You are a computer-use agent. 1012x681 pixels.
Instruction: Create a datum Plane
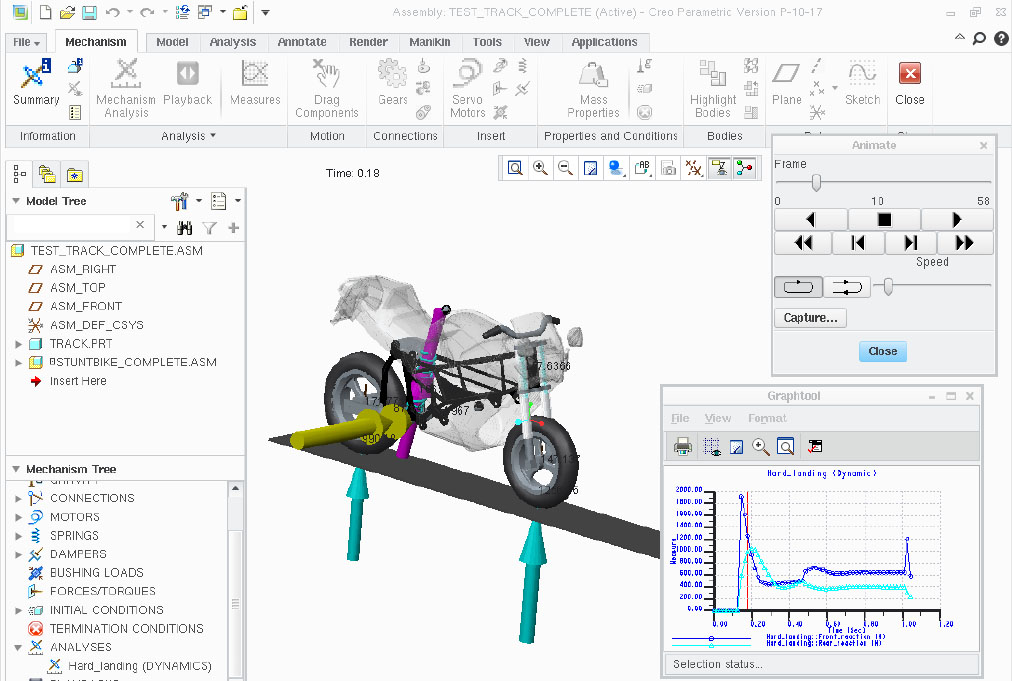(x=786, y=82)
